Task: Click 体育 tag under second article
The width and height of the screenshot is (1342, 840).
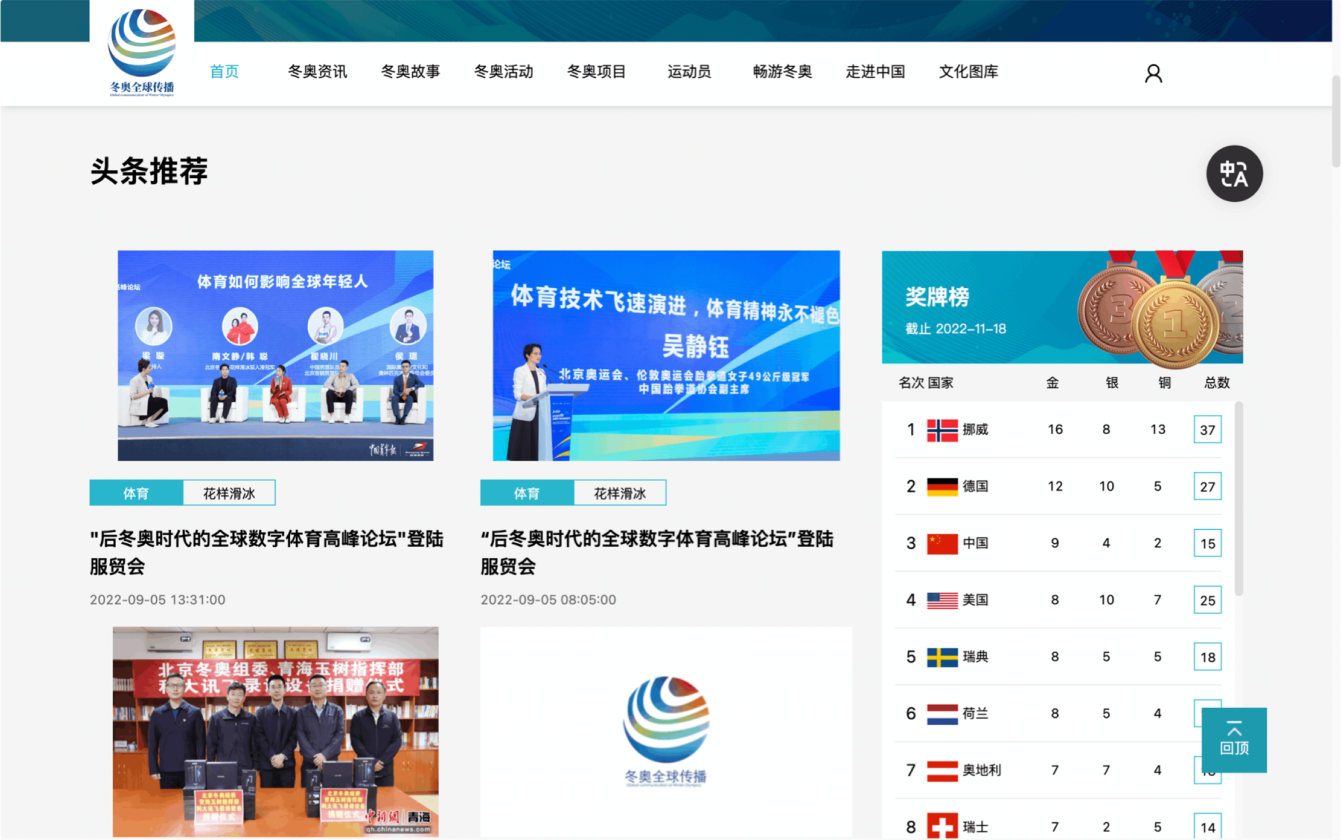Action: pos(527,493)
